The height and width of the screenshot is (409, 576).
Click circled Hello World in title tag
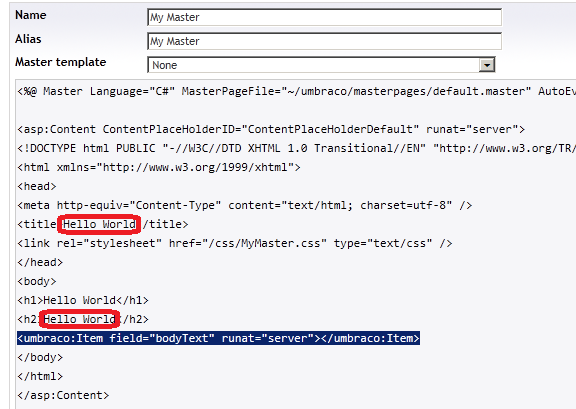[x=99, y=224]
